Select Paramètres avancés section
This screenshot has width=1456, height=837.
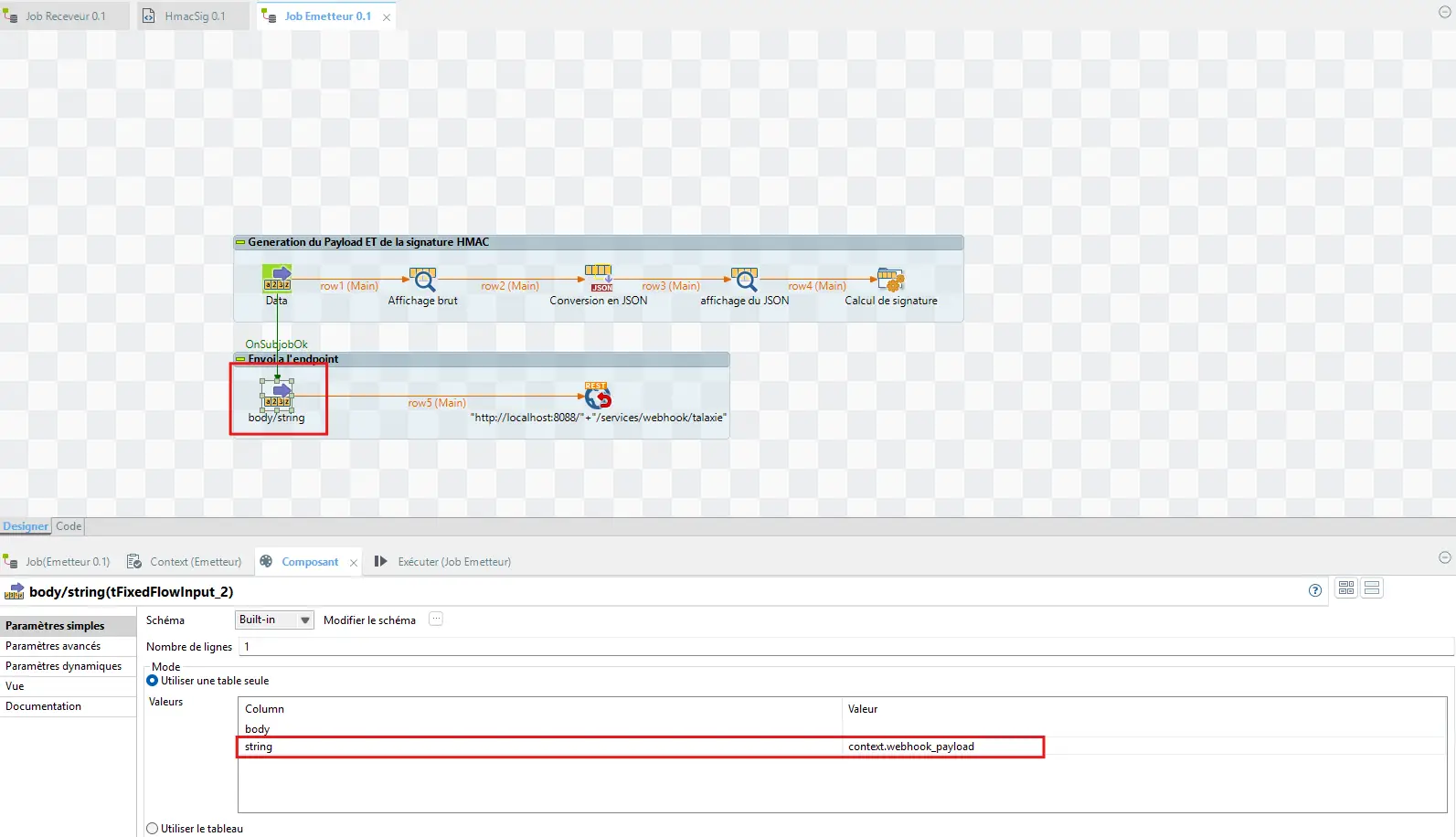[x=69, y=646]
